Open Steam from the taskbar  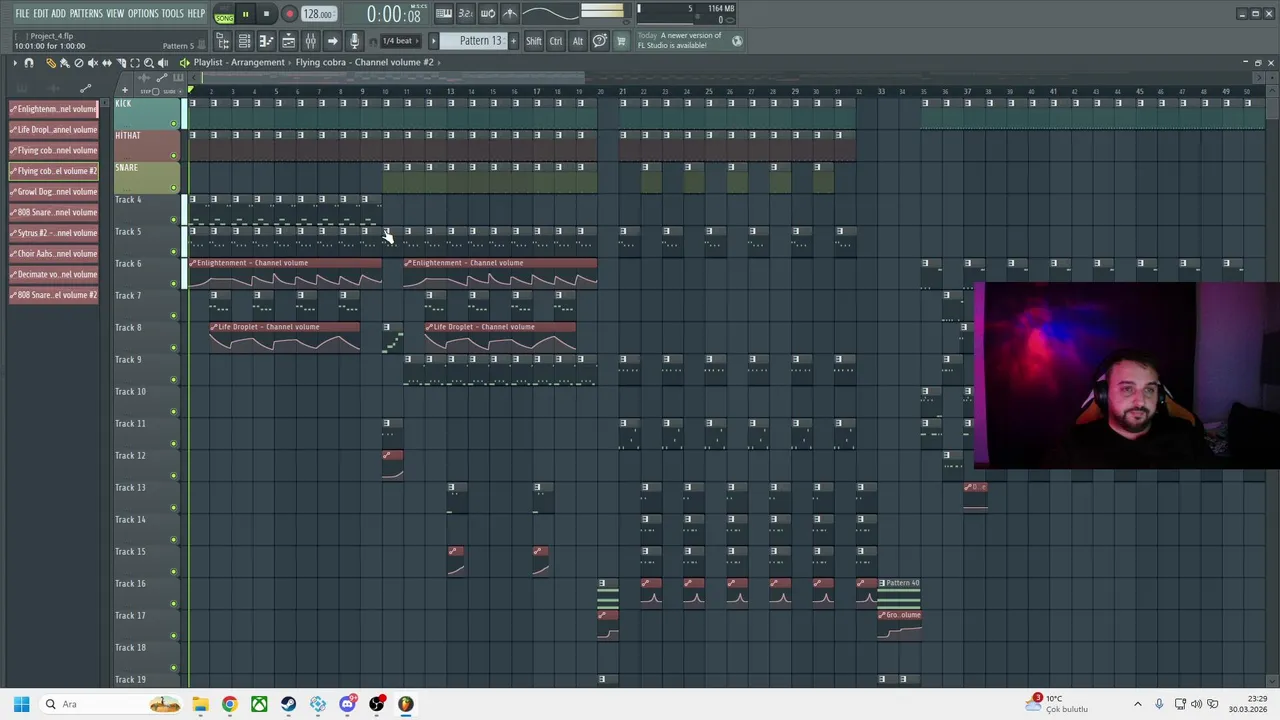point(288,704)
